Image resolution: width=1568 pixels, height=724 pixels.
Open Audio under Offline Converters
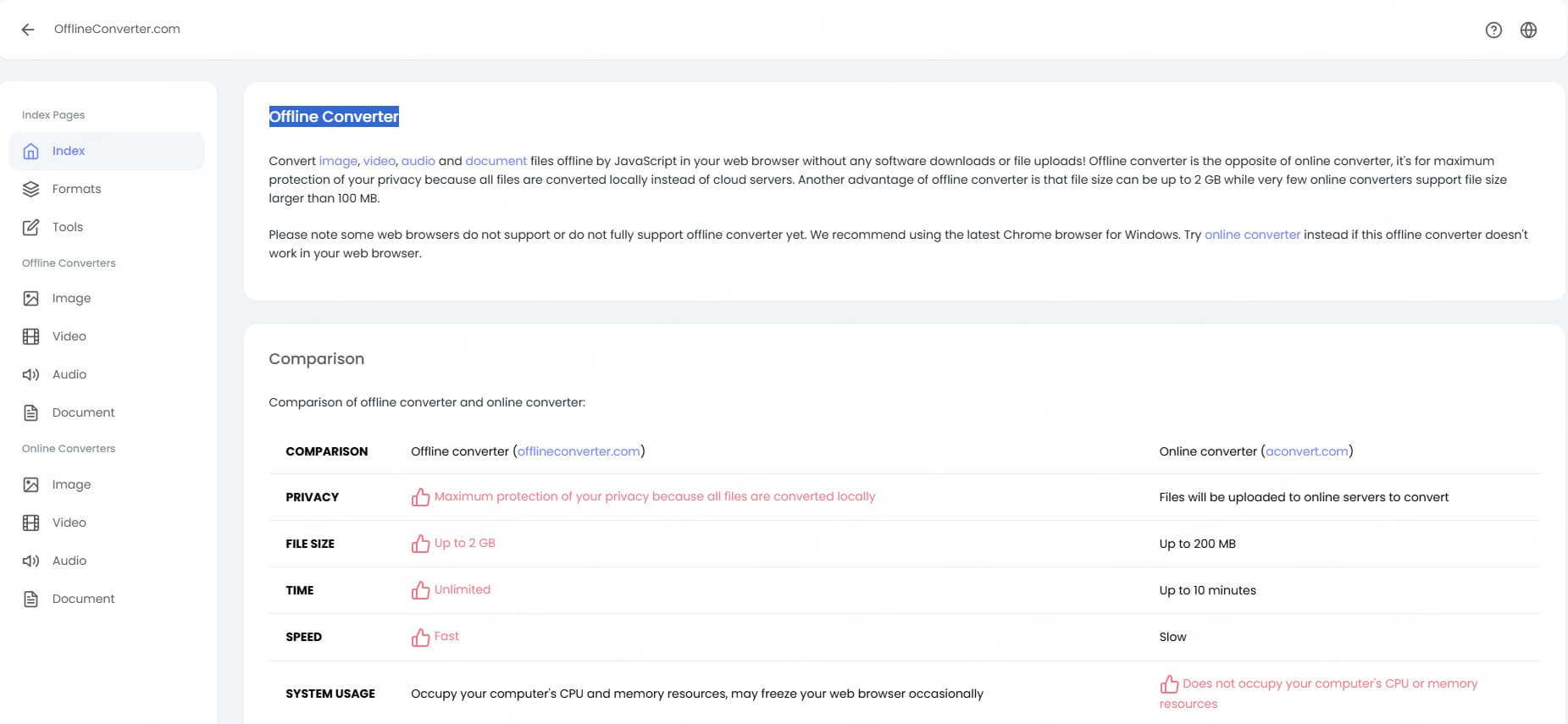click(107, 374)
